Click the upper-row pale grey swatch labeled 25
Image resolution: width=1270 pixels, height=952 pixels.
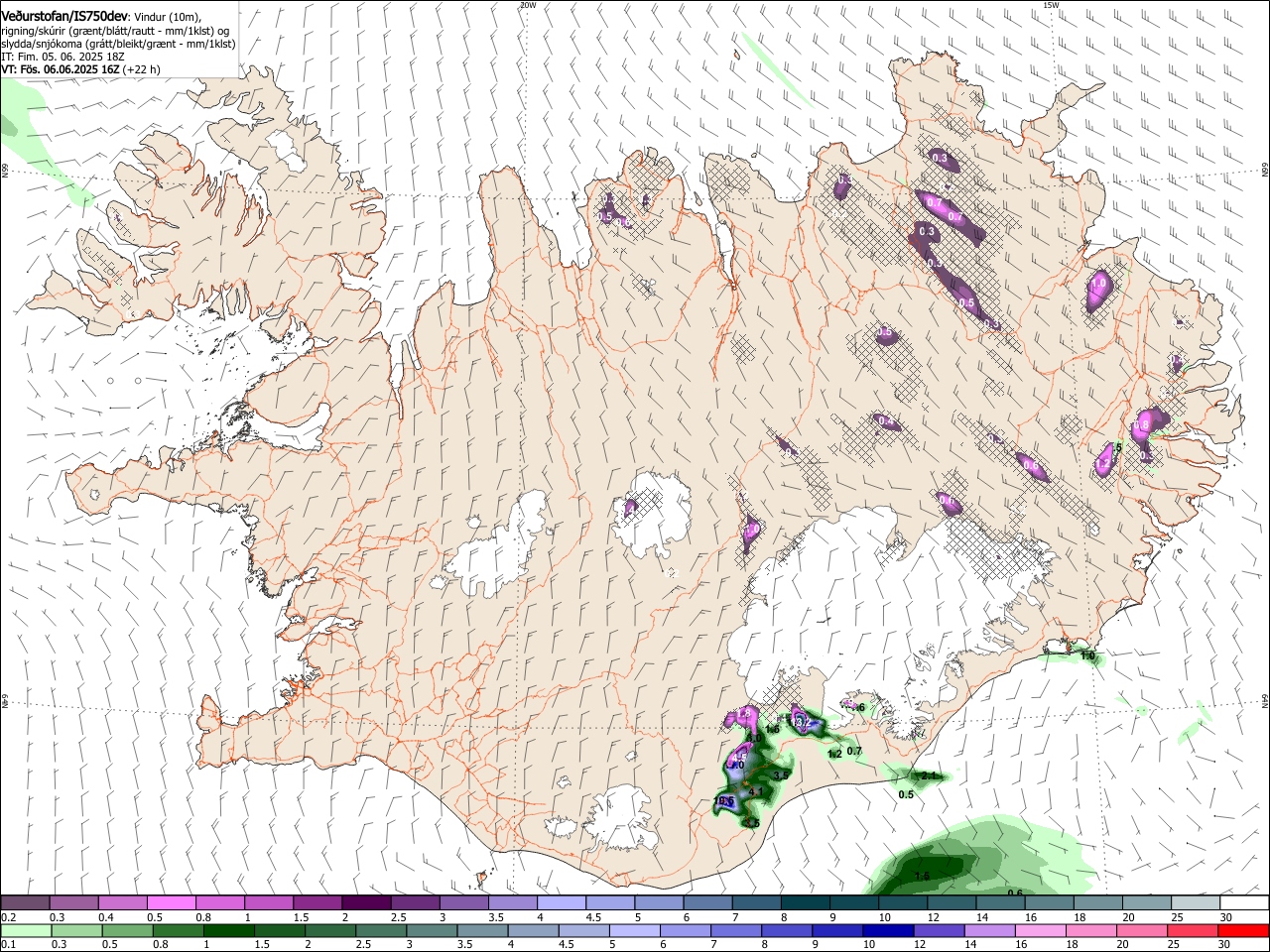(1196, 903)
